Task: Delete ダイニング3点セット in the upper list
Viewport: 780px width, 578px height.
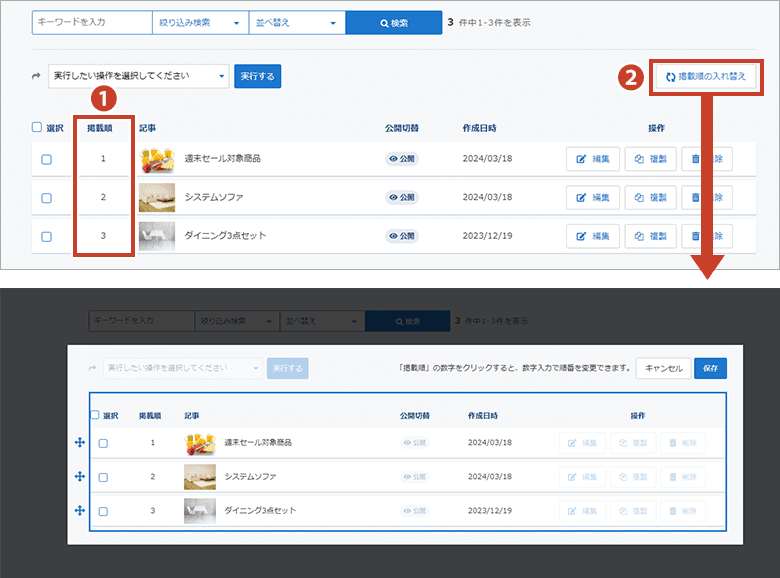Action: coord(707,236)
